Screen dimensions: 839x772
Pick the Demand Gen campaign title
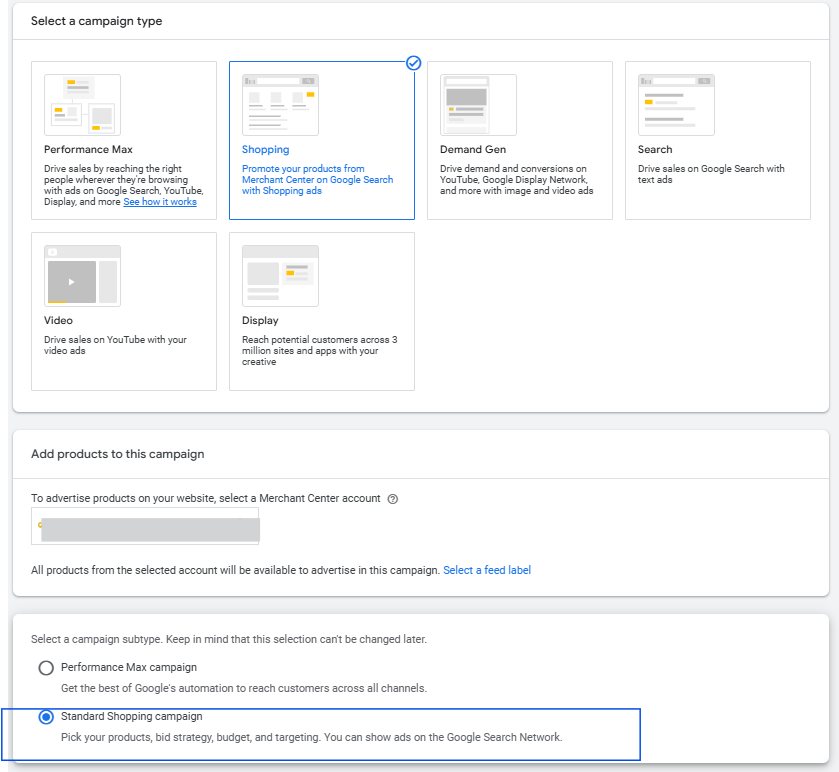pos(473,149)
